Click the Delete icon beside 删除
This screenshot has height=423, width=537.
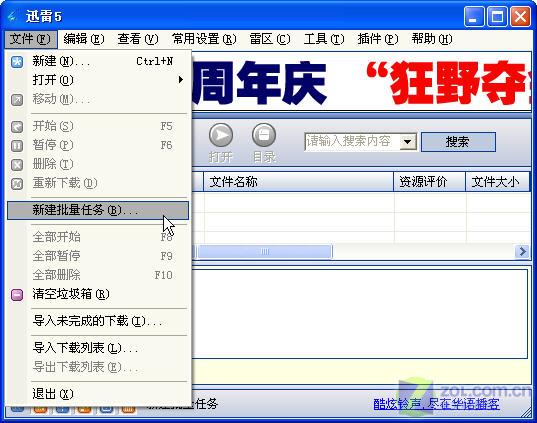[x=17, y=165]
